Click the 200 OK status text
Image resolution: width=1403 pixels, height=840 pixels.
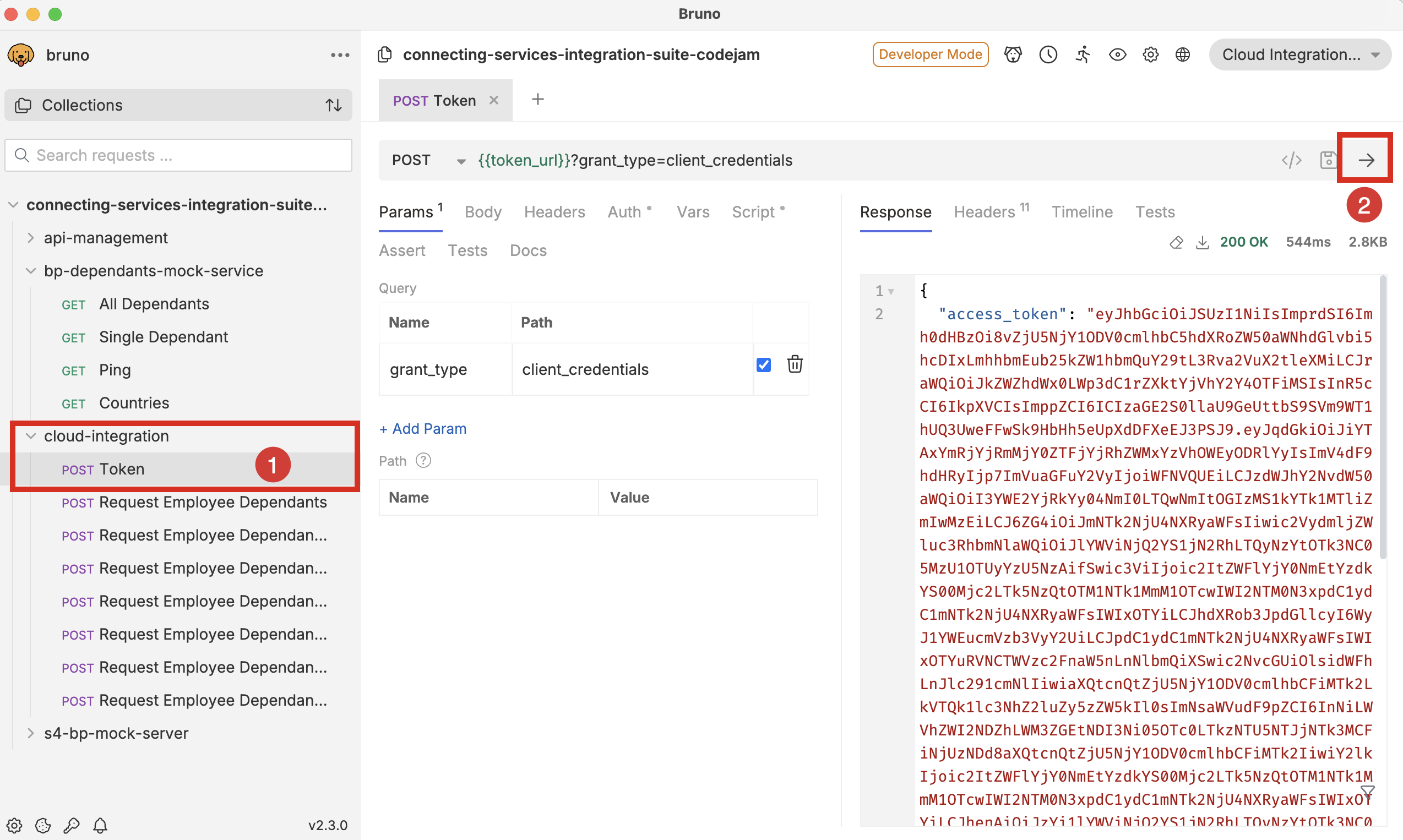tap(1243, 242)
